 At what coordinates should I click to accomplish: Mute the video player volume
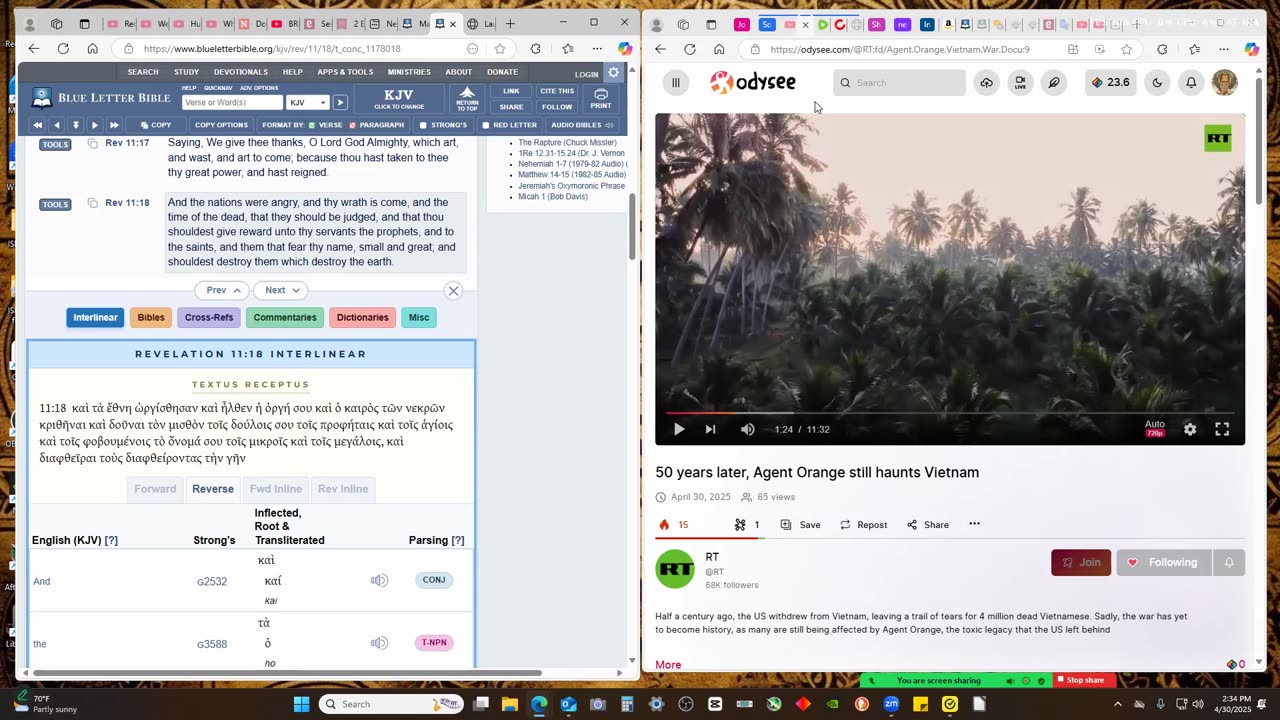[x=748, y=429]
